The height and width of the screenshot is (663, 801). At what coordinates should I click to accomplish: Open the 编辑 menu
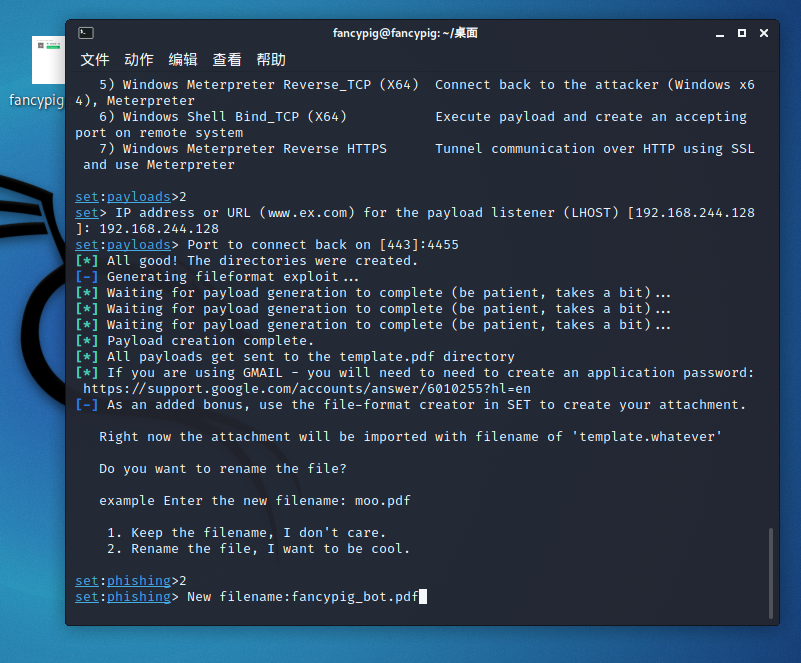(x=183, y=60)
